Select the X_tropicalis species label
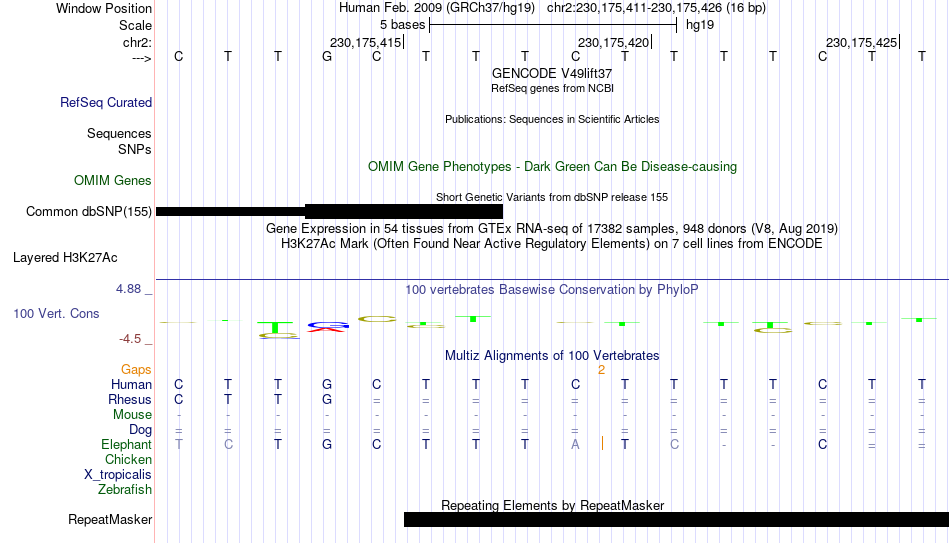 click(118, 475)
